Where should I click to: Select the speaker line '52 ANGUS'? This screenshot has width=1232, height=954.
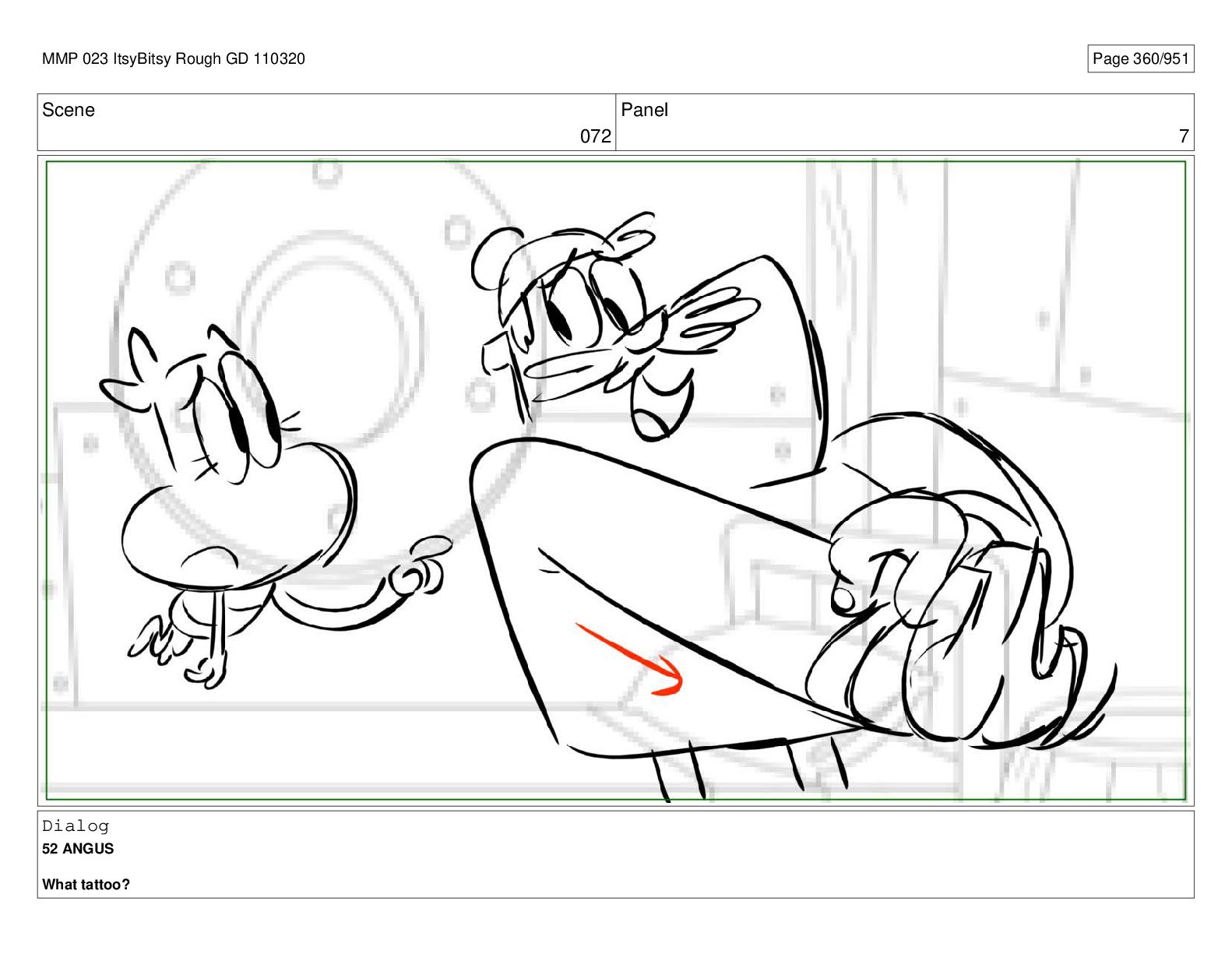[x=78, y=849]
